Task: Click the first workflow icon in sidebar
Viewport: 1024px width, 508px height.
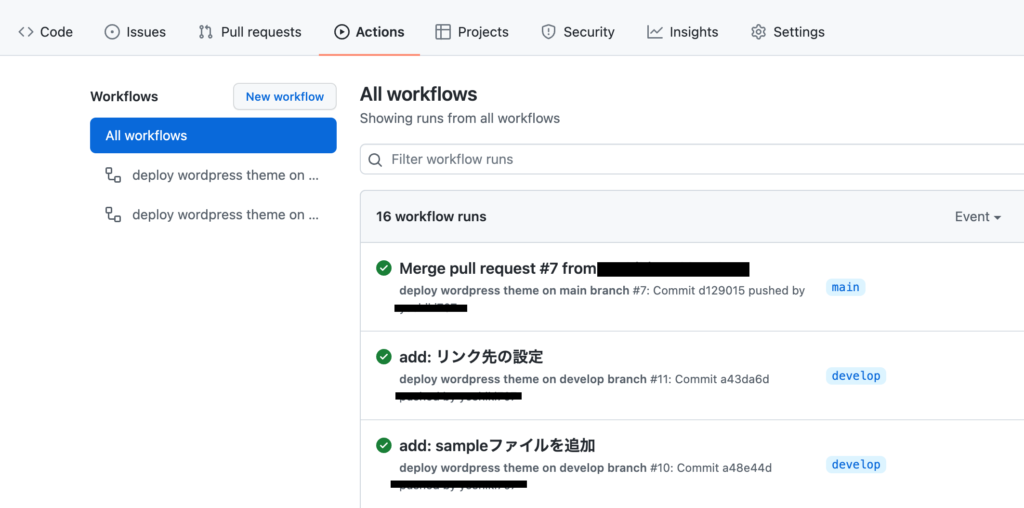Action: (x=113, y=175)
